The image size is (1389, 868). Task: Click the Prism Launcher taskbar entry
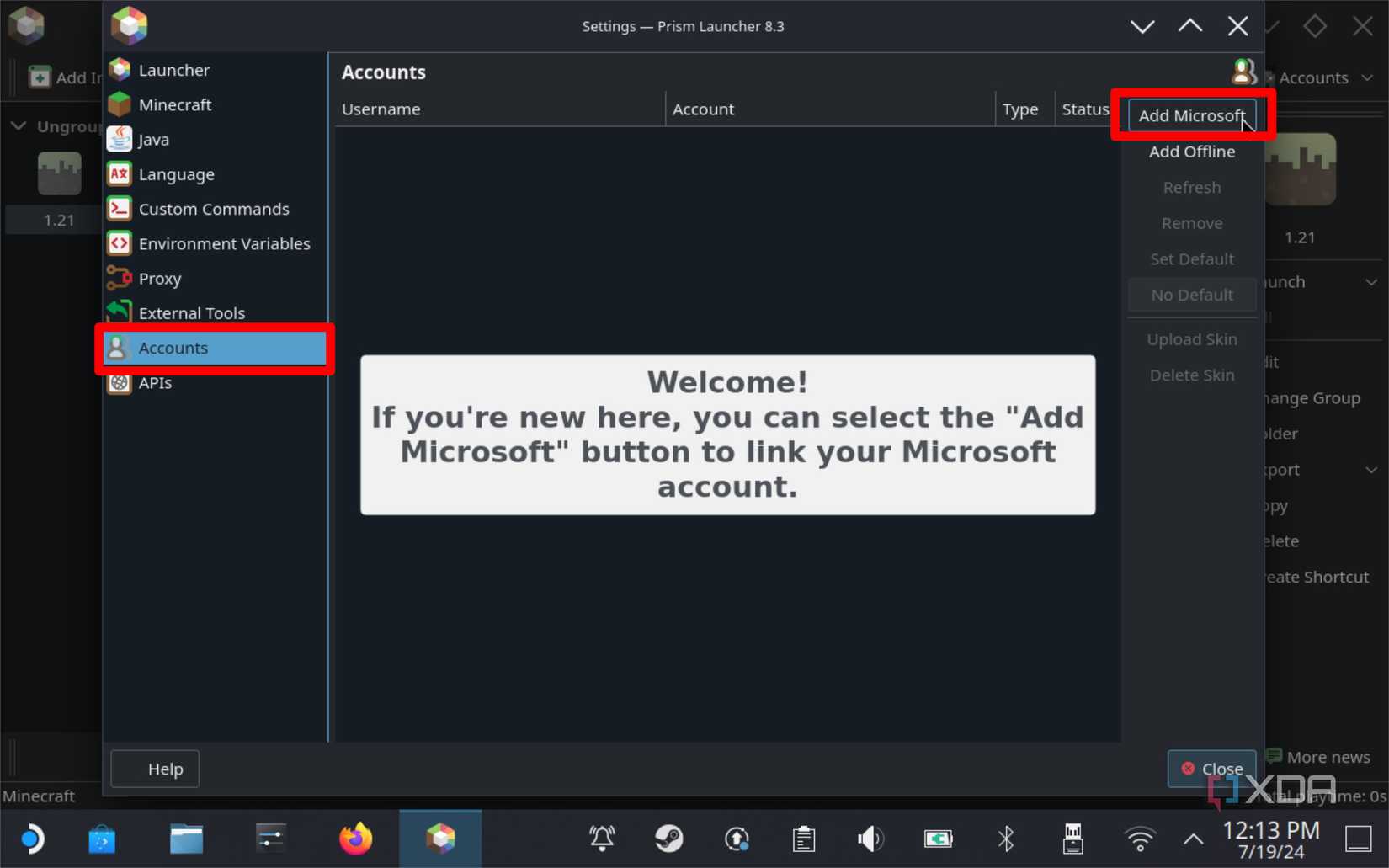440,839
